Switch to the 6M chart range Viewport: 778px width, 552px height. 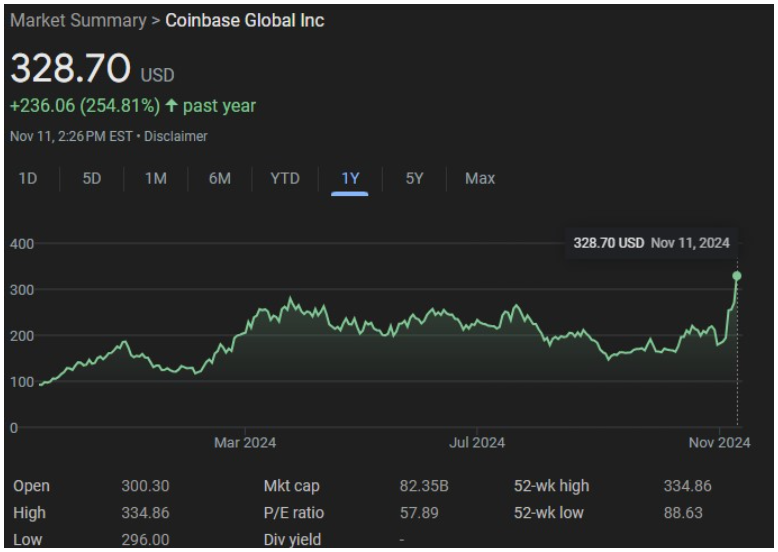[220, 178]
